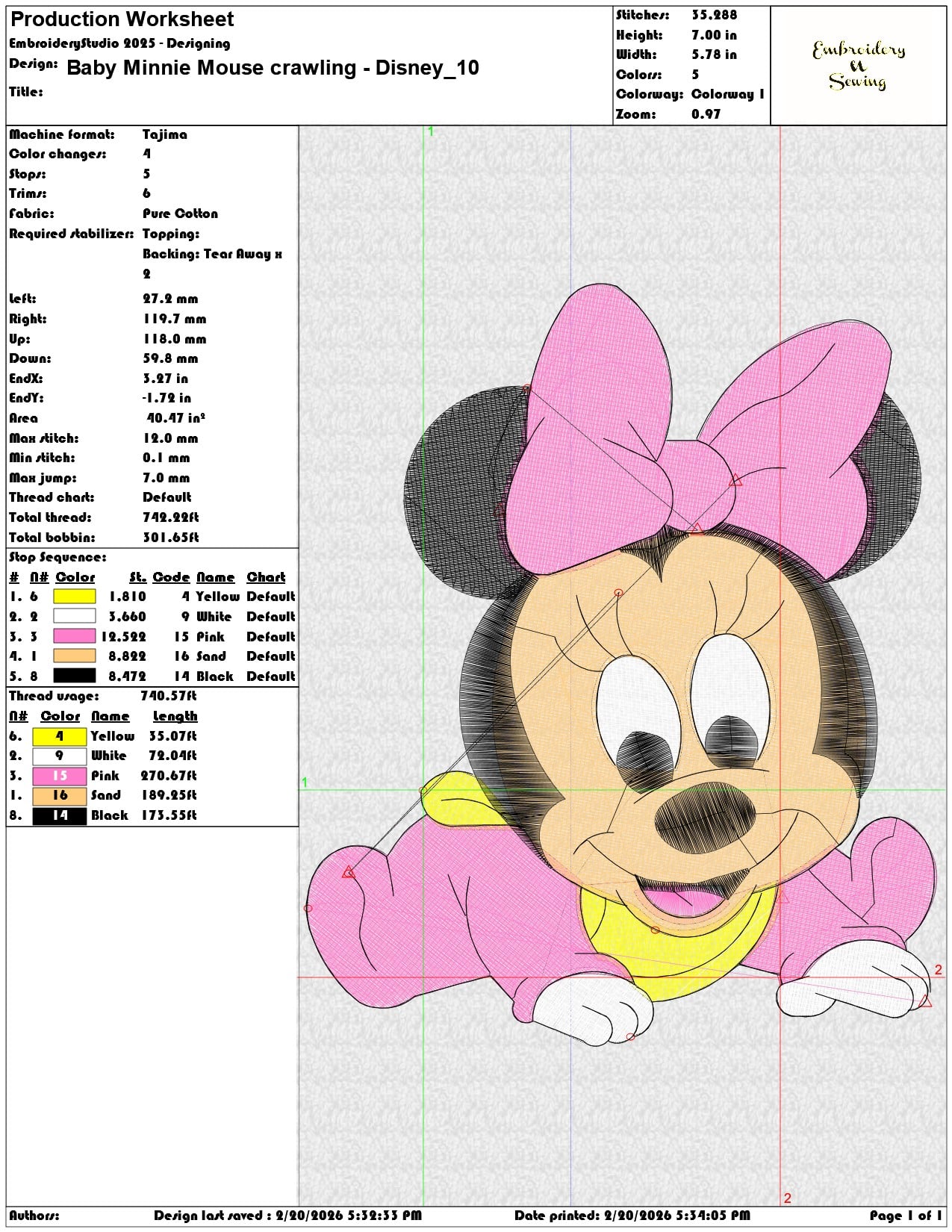Screen dimensions: 952x1232
Task: Click 'EmbroideryStudio 2025 - Designing' text
Action: [119, 44]
